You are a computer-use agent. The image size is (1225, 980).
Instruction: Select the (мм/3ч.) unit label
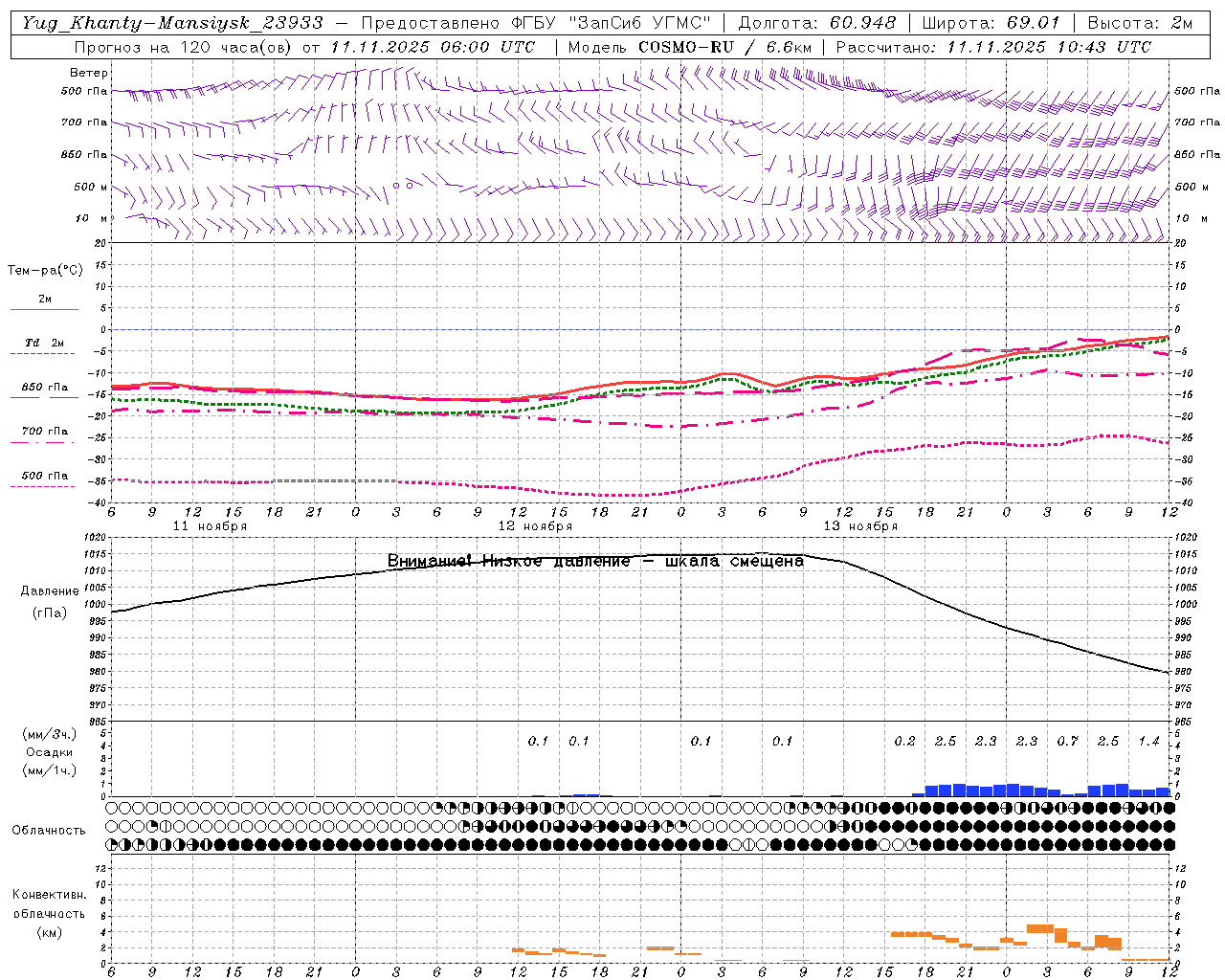pos(47,734)
